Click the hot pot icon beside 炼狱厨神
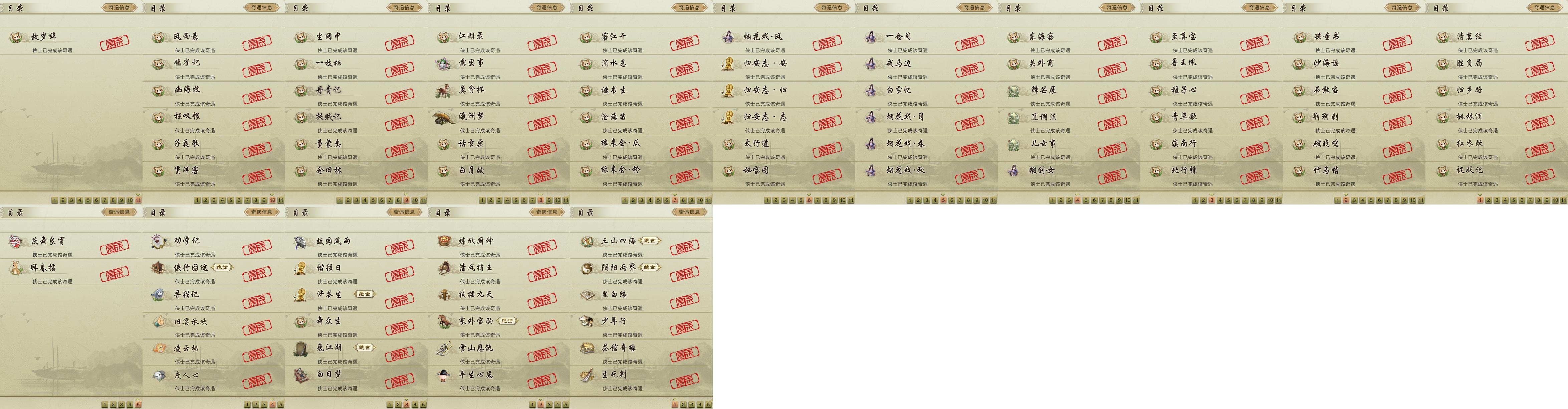The width and height of the screenshot is (1568, 409). click(444, 241)
